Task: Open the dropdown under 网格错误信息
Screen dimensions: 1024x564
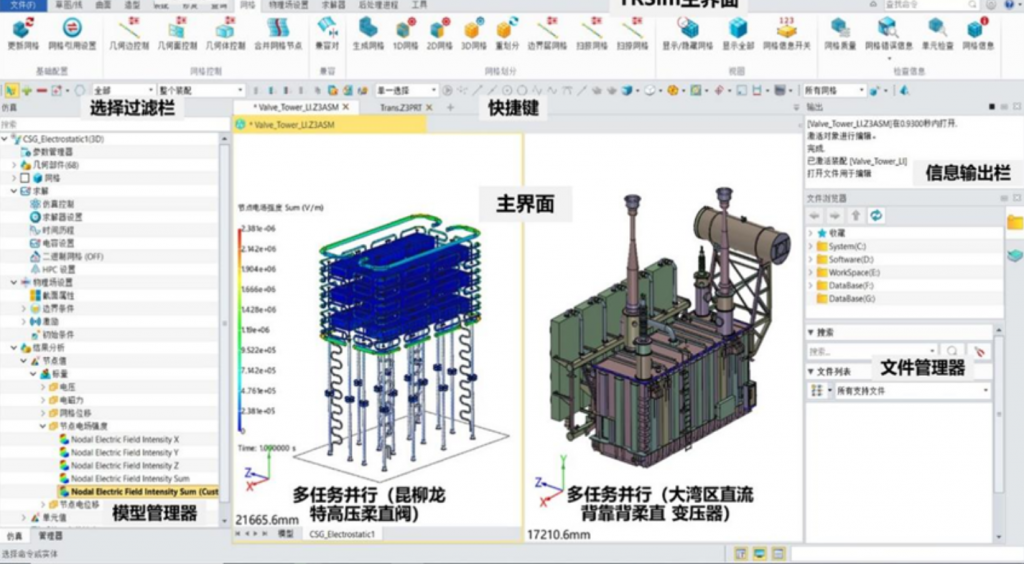Action: (888, 58)
